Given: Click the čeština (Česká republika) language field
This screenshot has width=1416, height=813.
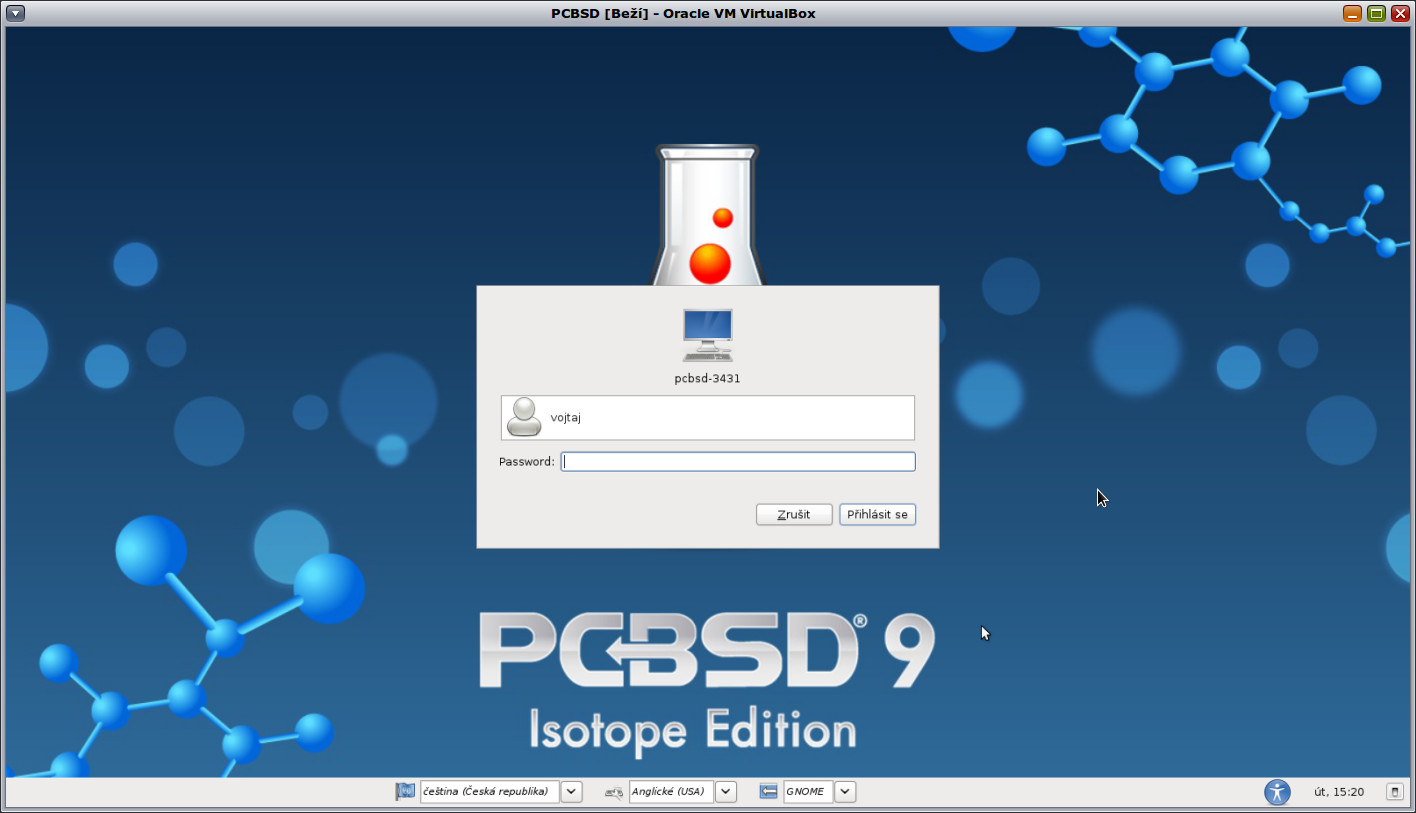Looking at the screenshot, I should pyautogui.click(x=489, y=792).
